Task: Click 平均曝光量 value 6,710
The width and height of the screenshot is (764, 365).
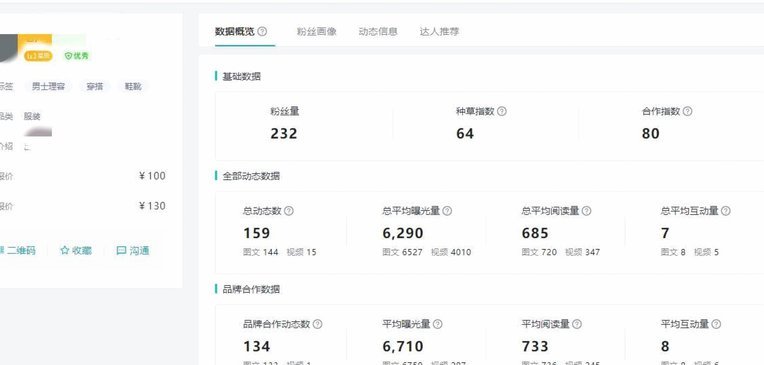Action: point(403,346)
